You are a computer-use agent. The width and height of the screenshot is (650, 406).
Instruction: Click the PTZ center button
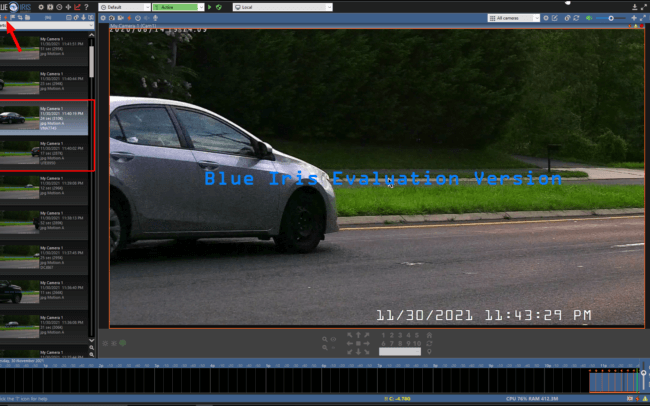tap(358, 343)
